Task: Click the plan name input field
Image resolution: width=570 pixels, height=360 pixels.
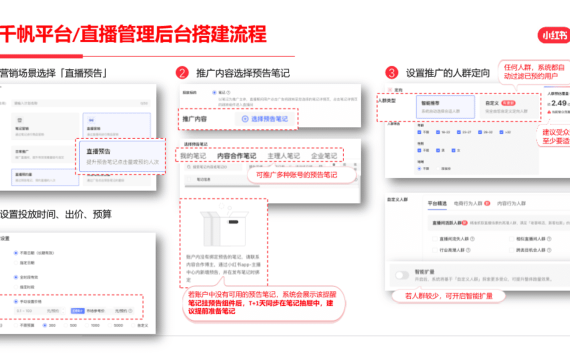Action: (81, 103)
